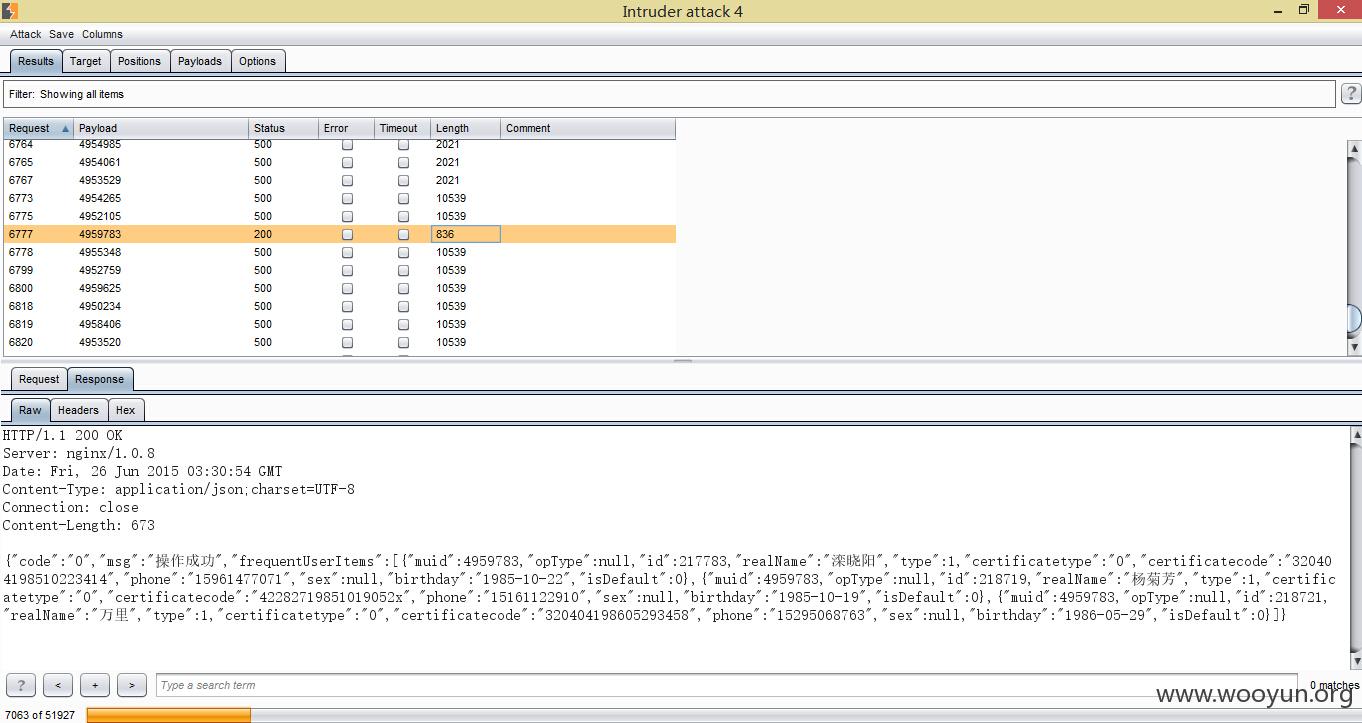1362x723 pixels.
Task: Select row with payload 4955348
Action: [339, 252]
